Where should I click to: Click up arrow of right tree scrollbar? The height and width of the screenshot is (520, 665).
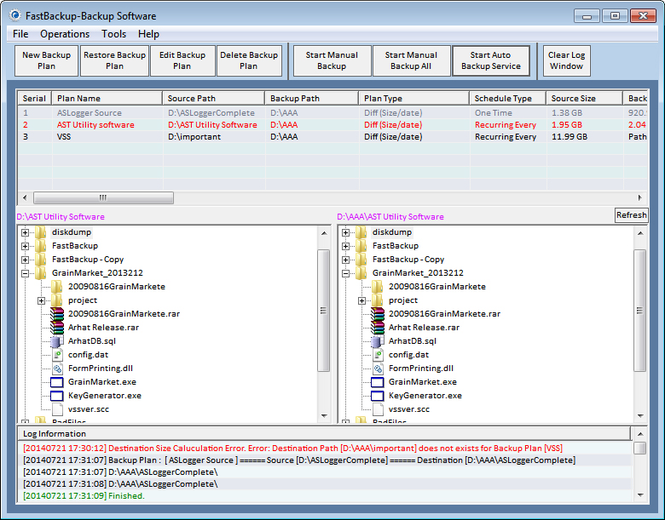(640, 233)
